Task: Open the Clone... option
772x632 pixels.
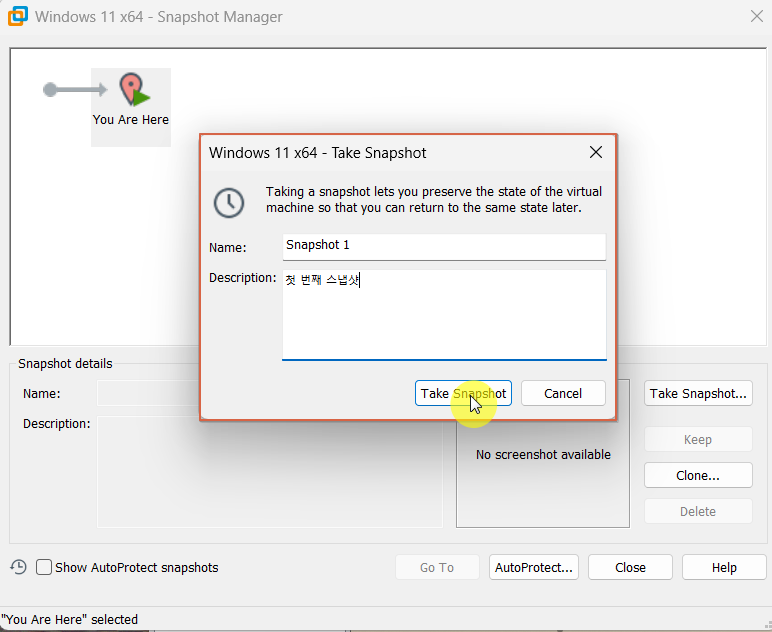Action: pos(698,475)
